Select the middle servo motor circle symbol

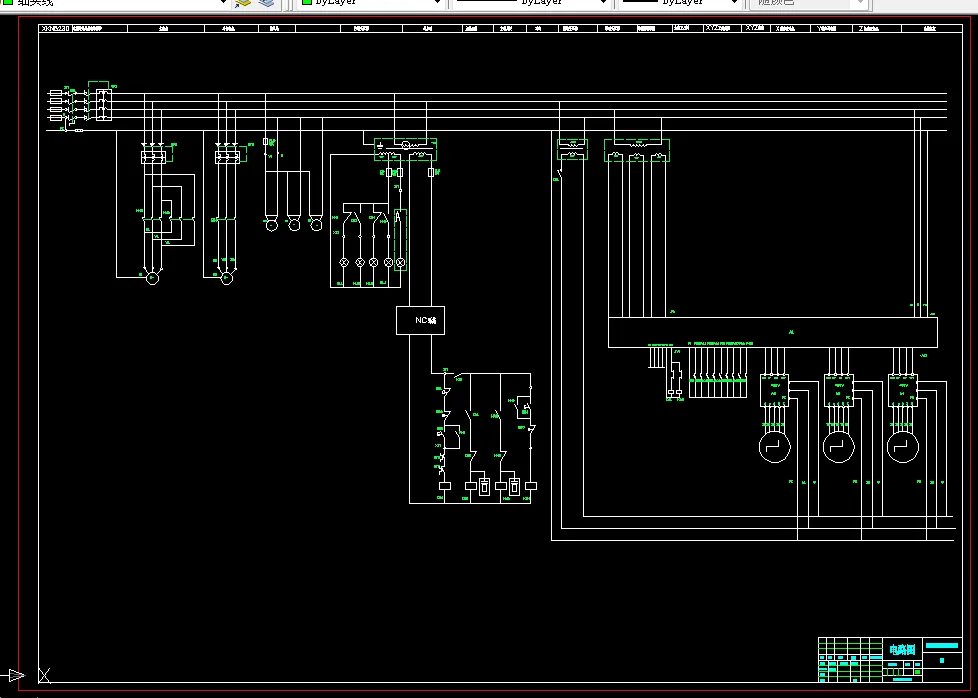[838, 447]
